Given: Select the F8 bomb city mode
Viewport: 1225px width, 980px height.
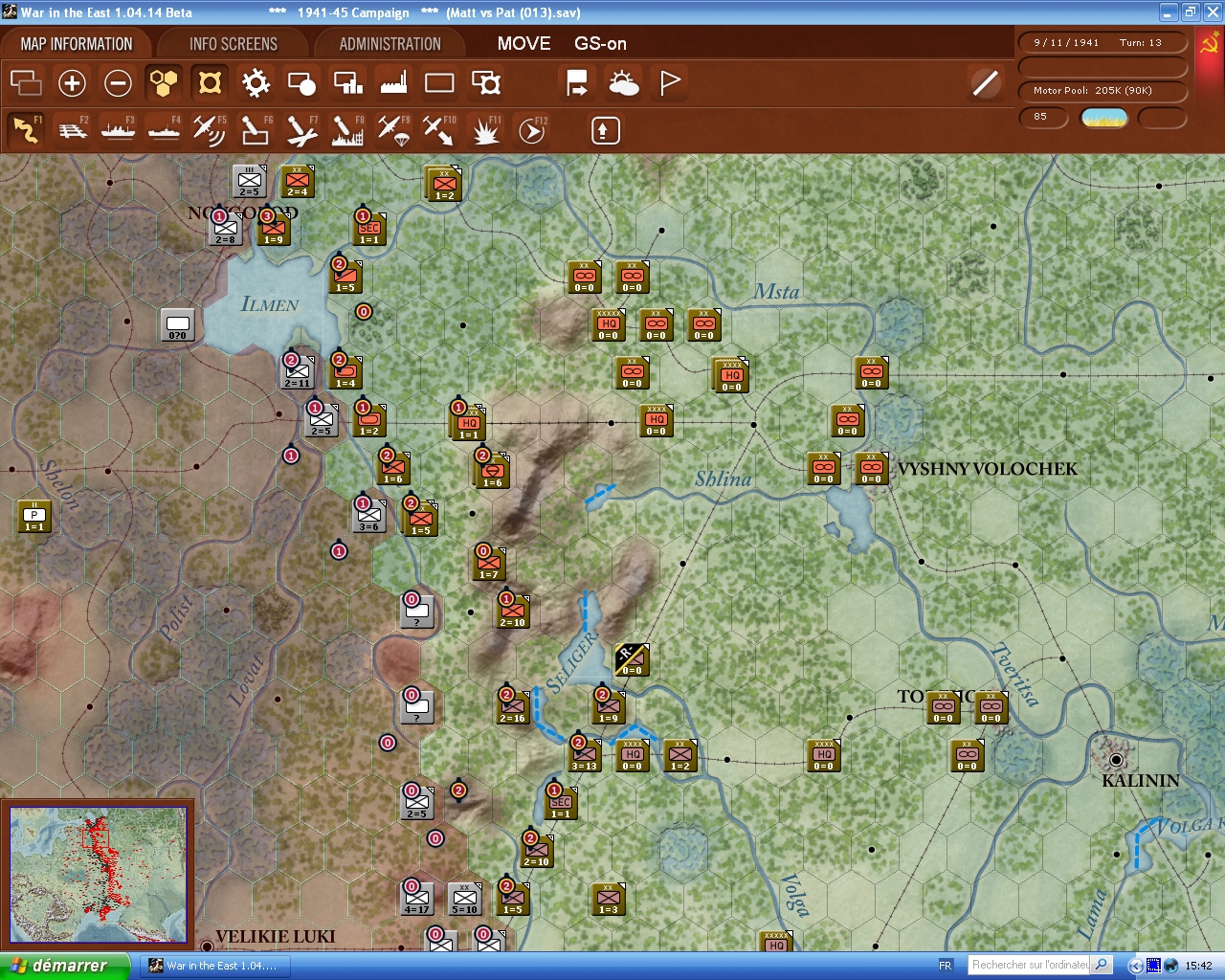Looking at the screenshot, I should click(347, 130).
